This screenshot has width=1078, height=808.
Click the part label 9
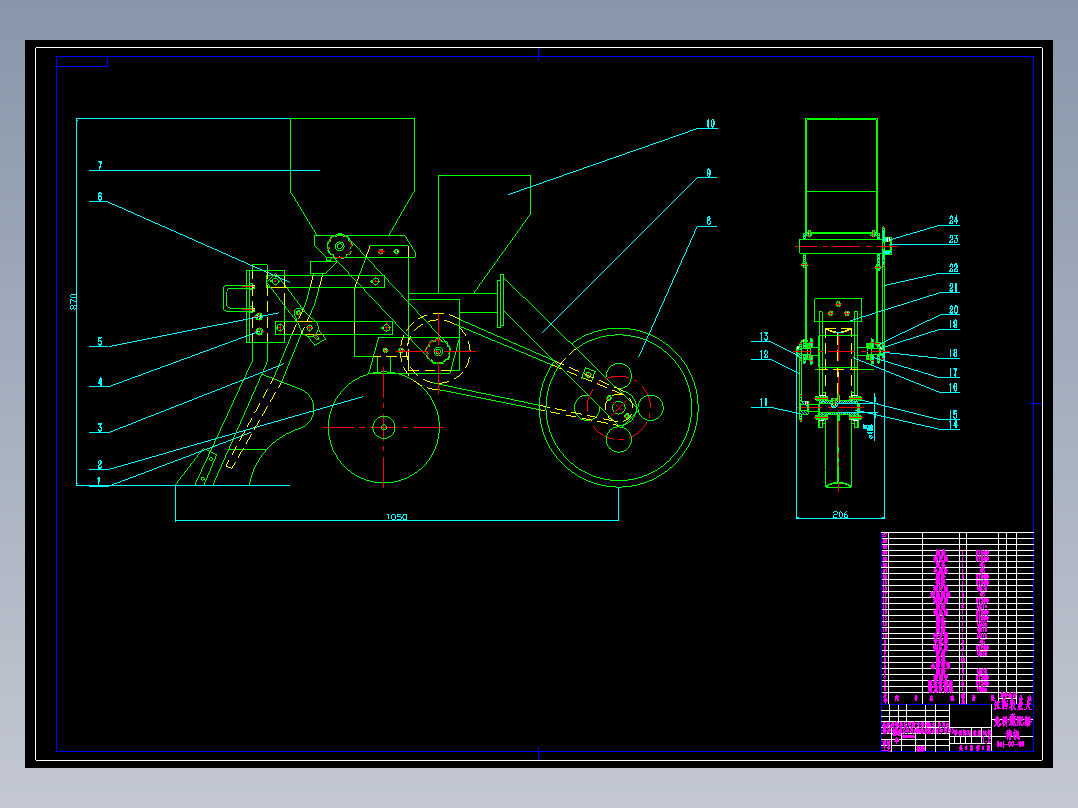pyautogui.click(x=709, y=173)
